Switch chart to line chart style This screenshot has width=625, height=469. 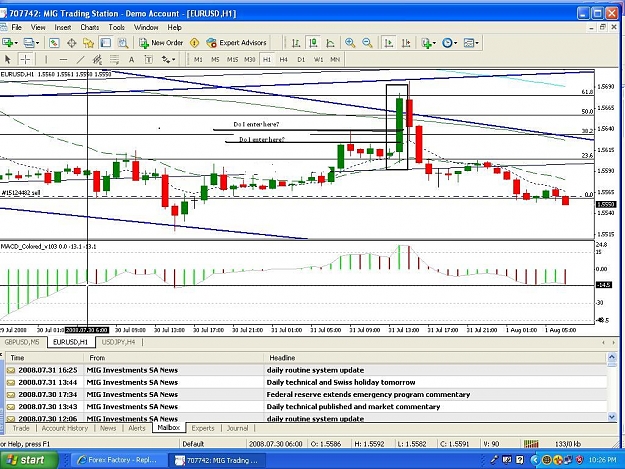(x=330, y=43)
